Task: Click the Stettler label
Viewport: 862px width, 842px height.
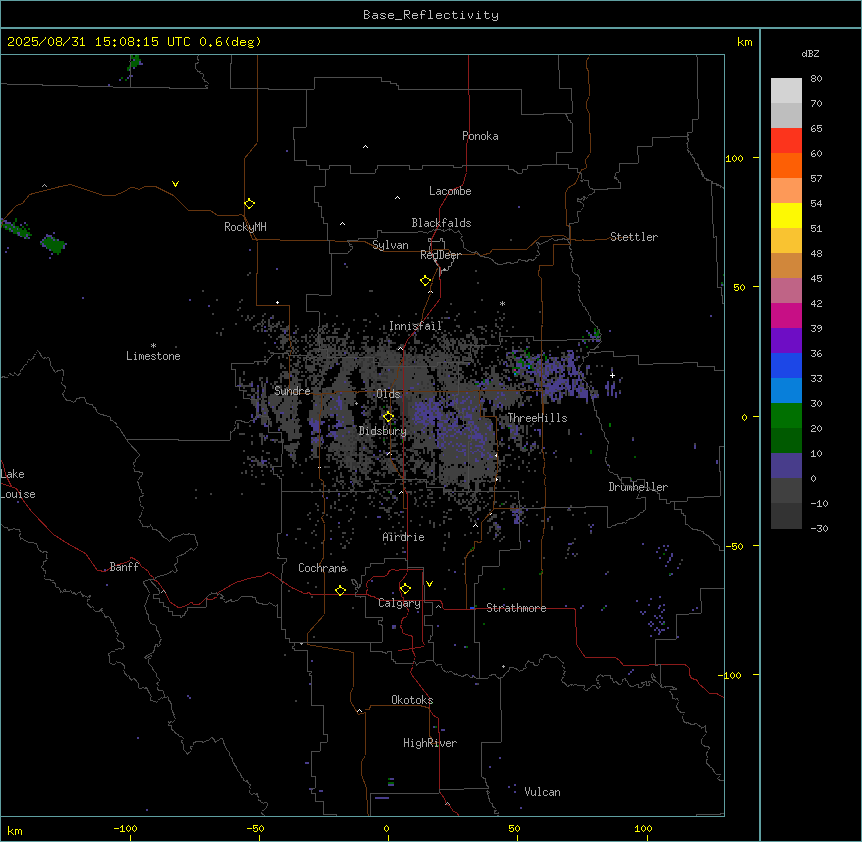Action: coord(634,237)
